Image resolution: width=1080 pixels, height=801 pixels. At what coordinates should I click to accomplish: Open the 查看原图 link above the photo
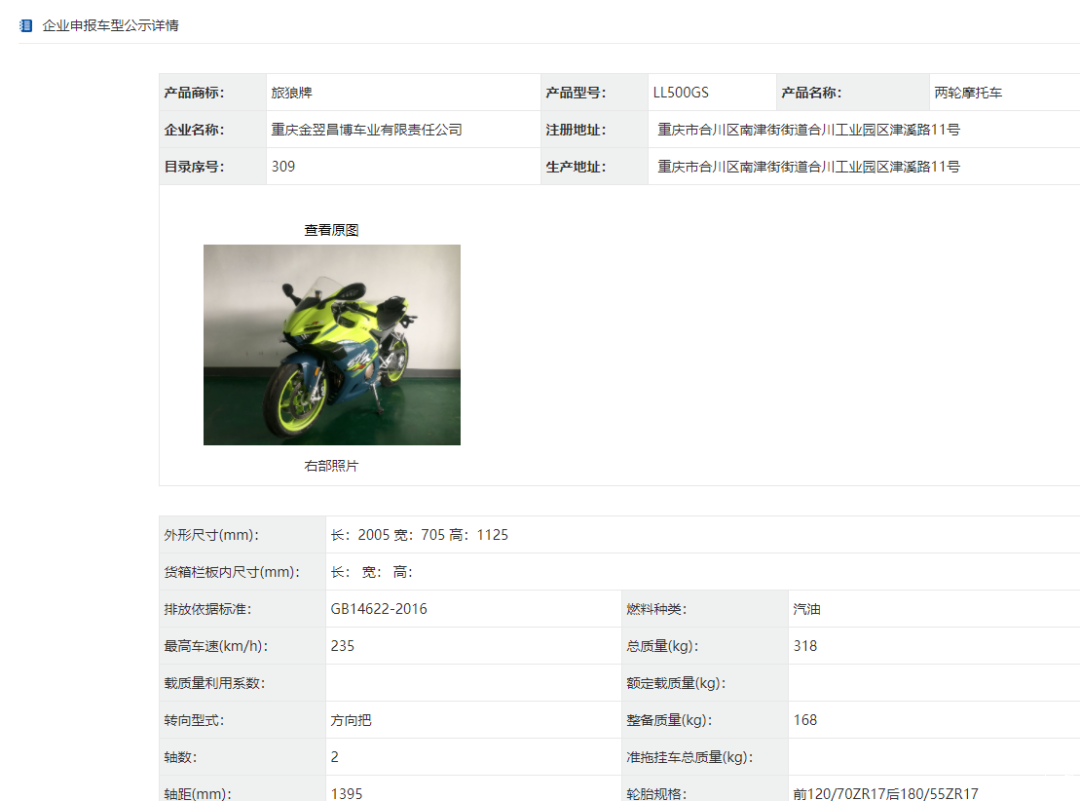[x=331, y=230]
